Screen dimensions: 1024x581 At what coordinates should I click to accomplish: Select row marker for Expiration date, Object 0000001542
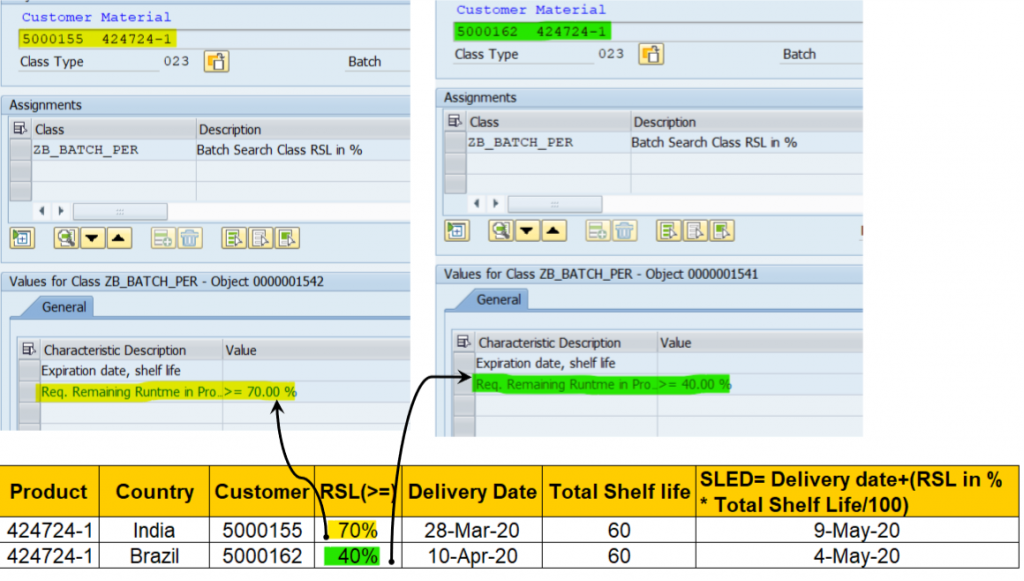[29, 371]
